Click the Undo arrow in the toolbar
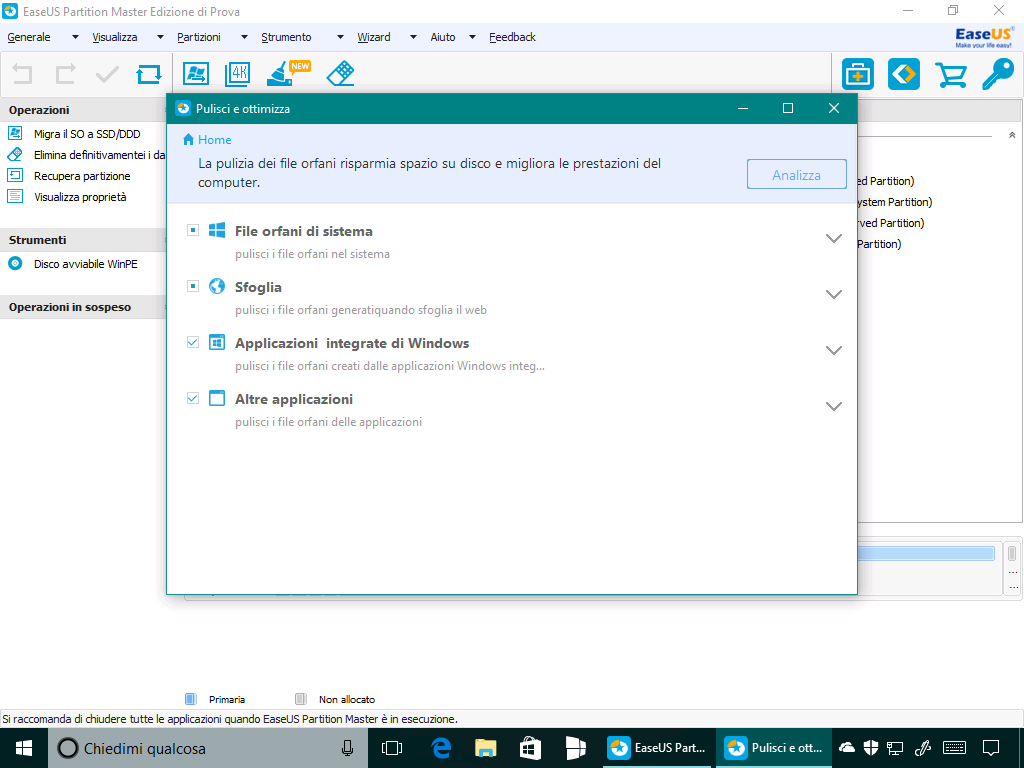1024x768 pixels. coord(23,74)
